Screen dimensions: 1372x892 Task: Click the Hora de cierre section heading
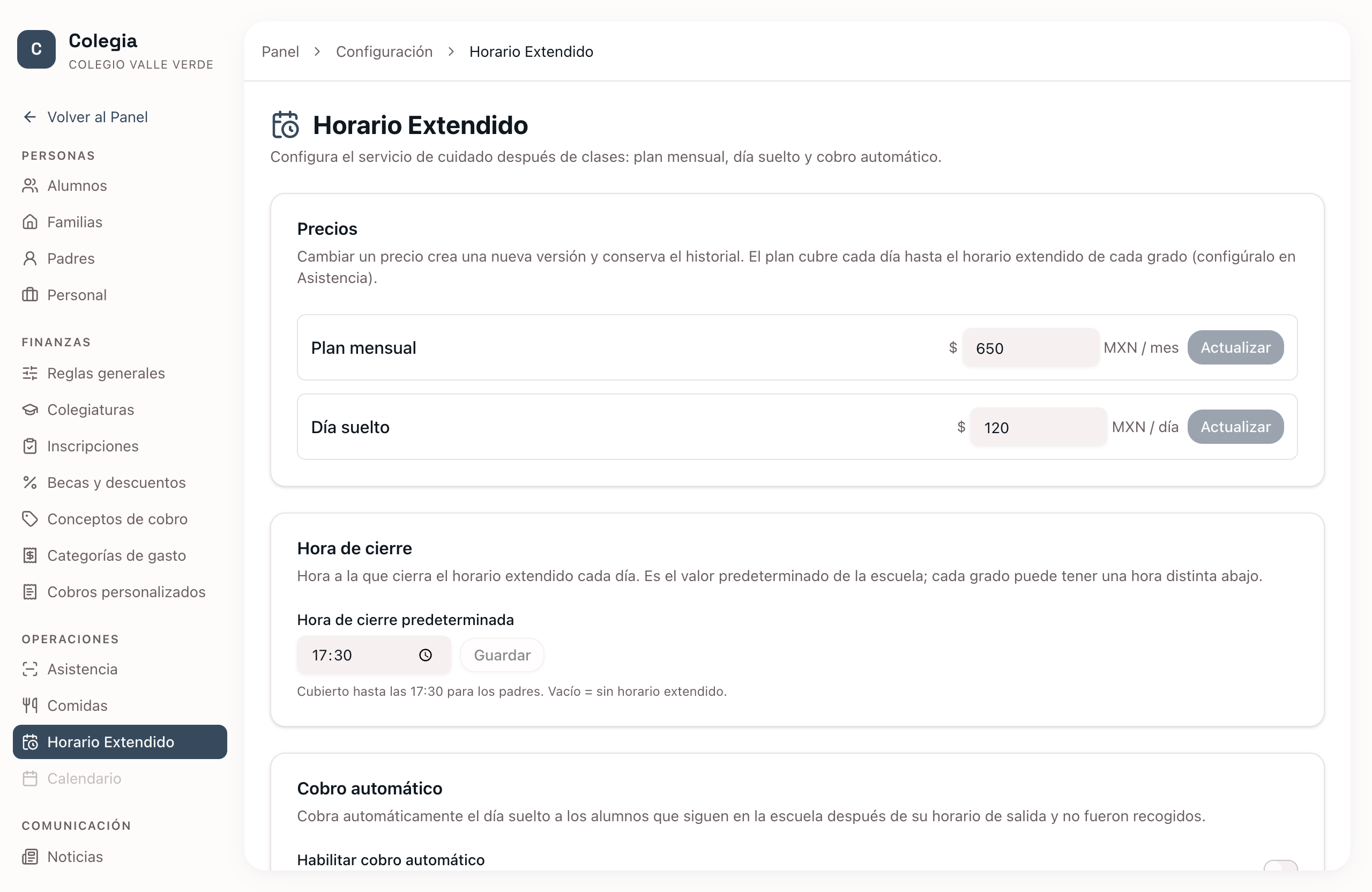355,548
